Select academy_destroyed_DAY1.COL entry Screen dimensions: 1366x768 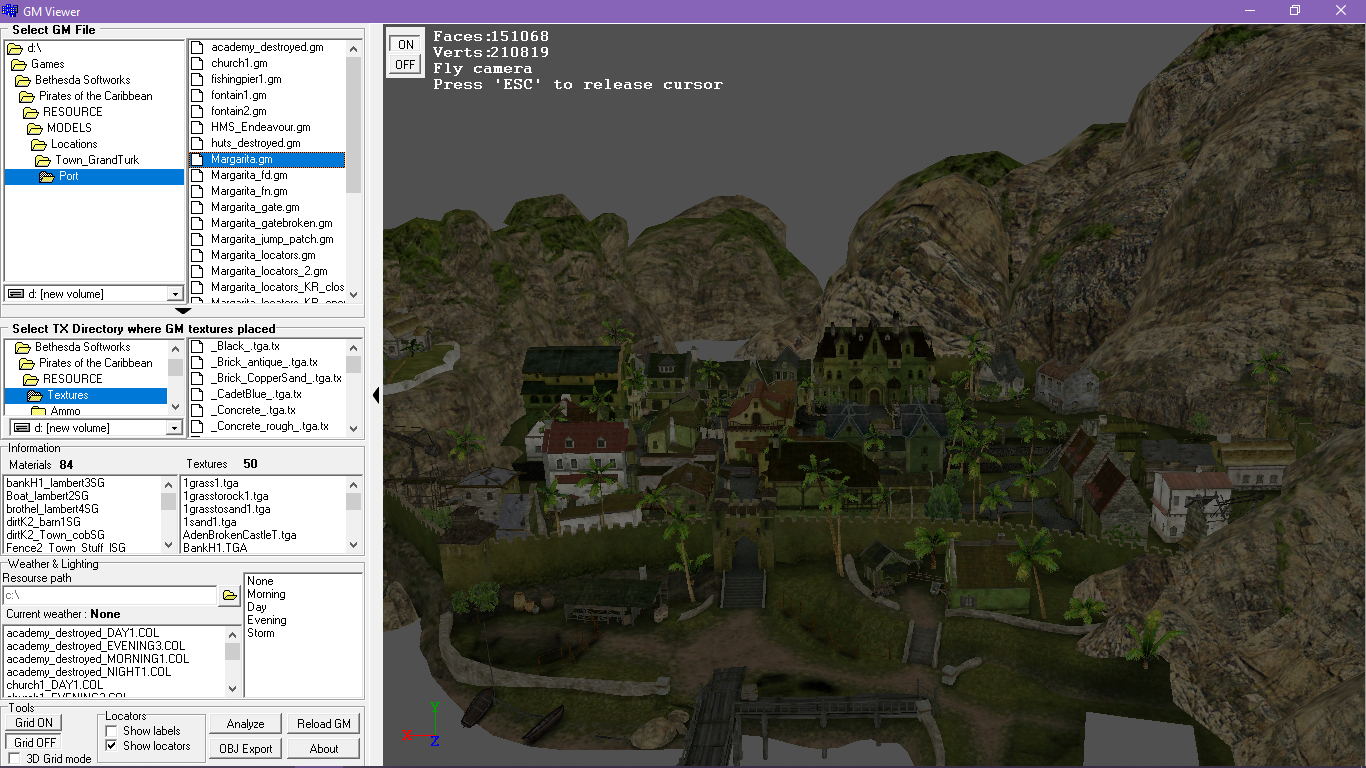[x=83, y=633]
